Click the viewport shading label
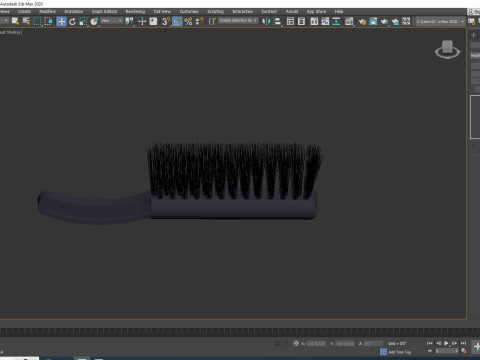480x360 pixels. click(x=11, y=32)
